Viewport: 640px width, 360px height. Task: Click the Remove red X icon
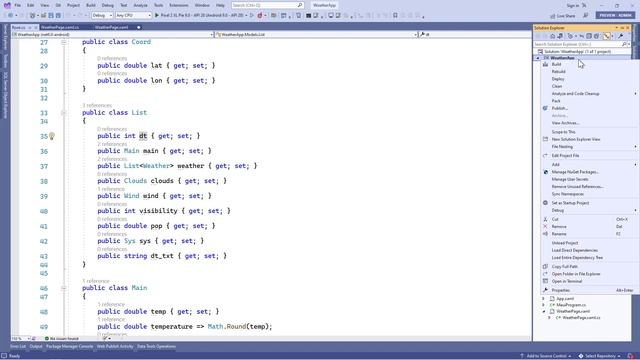click(x=545, y=227)
